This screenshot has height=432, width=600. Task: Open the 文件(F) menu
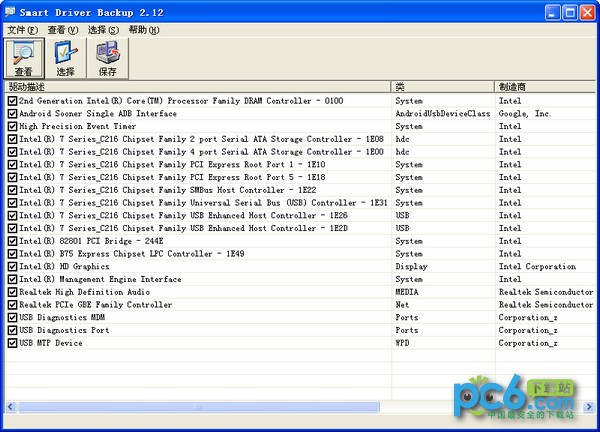[23, 30]
